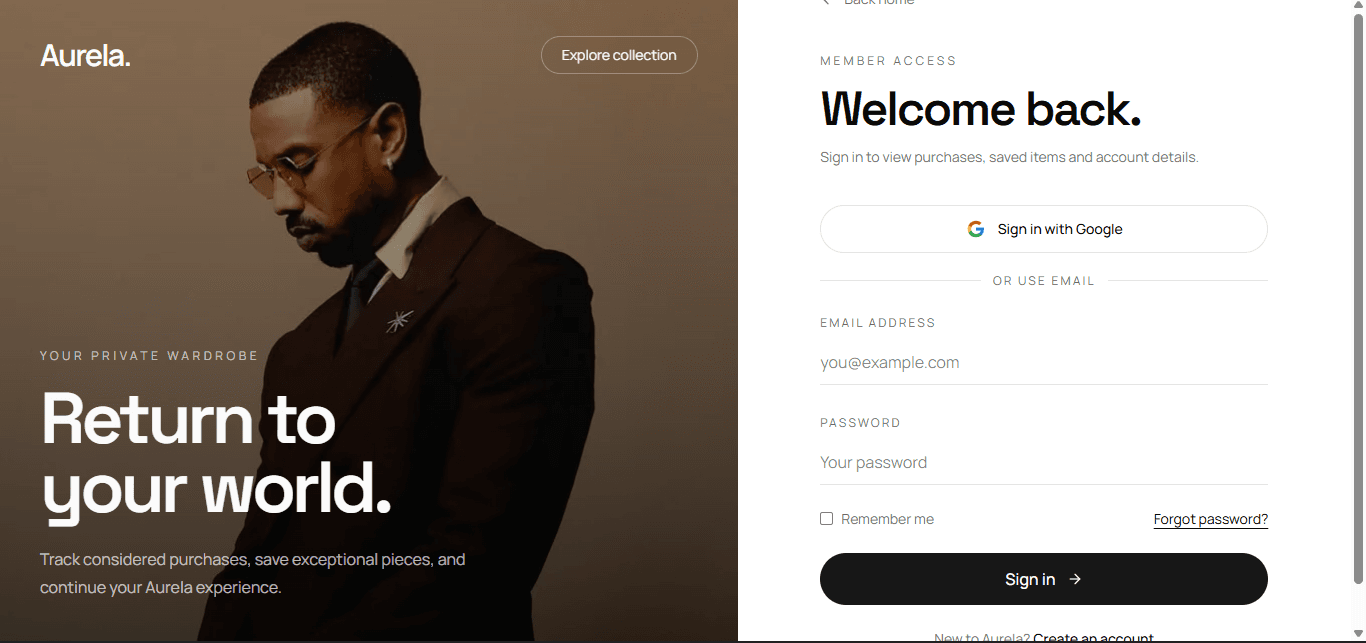The image size is (1366, 643).
Task: Focus the Your password input field
Action: (1043, 463)
